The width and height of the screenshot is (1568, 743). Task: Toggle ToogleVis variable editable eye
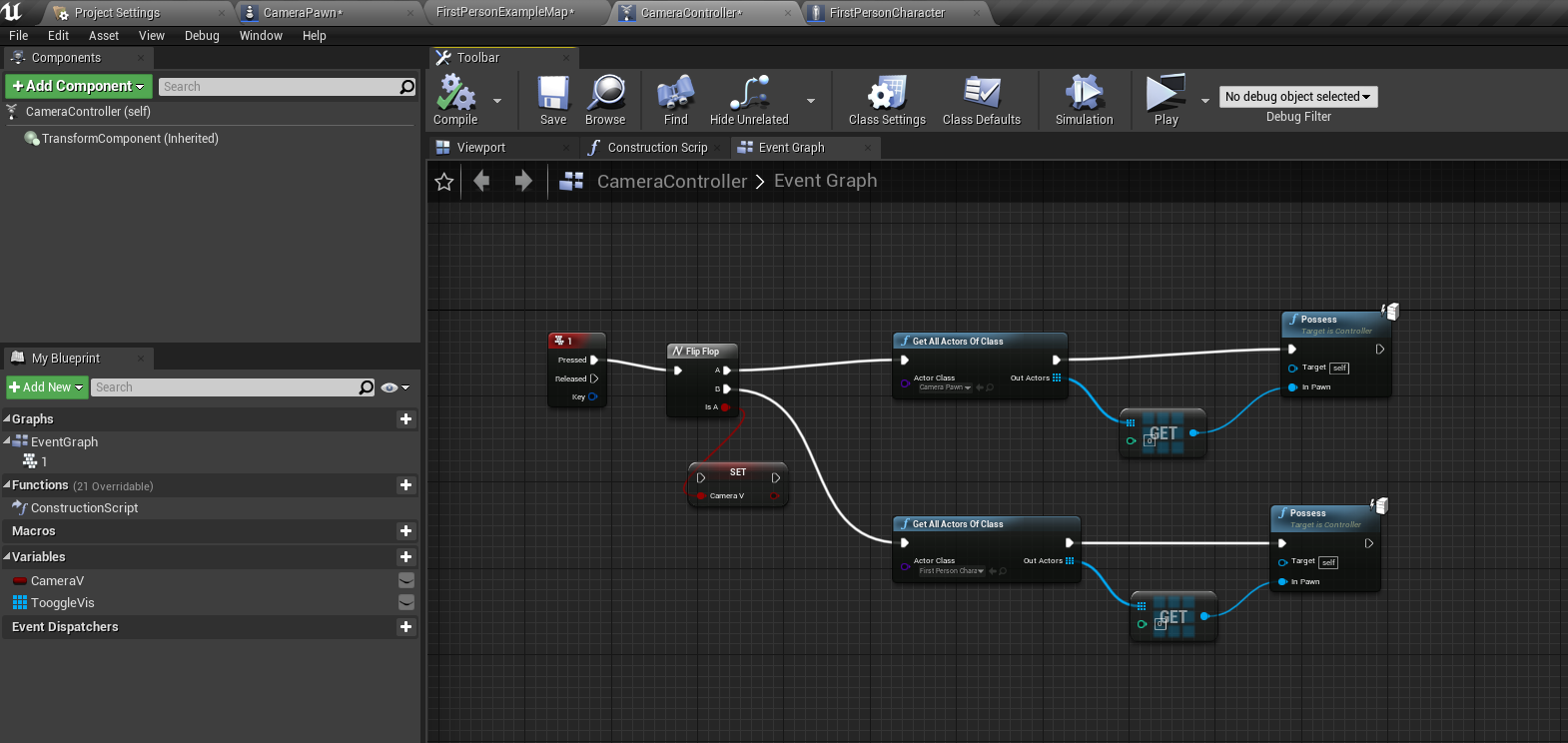click(x=406, y=602)
